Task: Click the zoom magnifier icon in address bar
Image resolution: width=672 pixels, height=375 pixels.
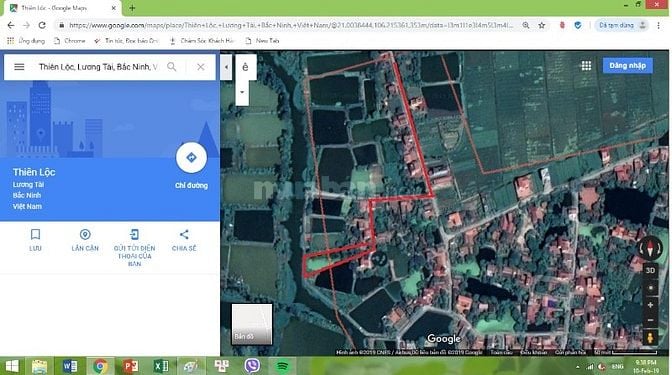Action: tap(525, 25)
